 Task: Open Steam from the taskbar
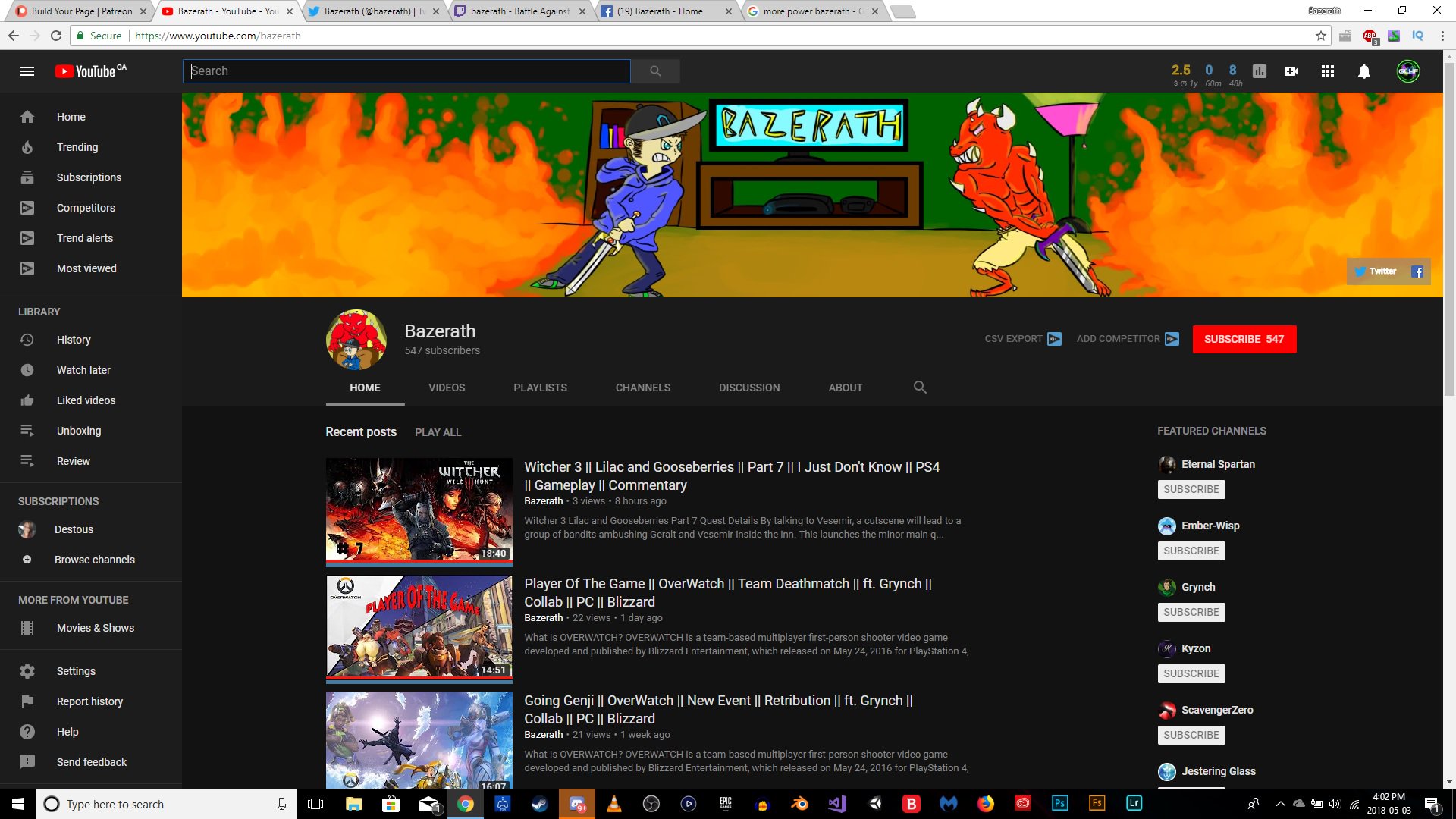pyautogui.click(x=540, y=804)
